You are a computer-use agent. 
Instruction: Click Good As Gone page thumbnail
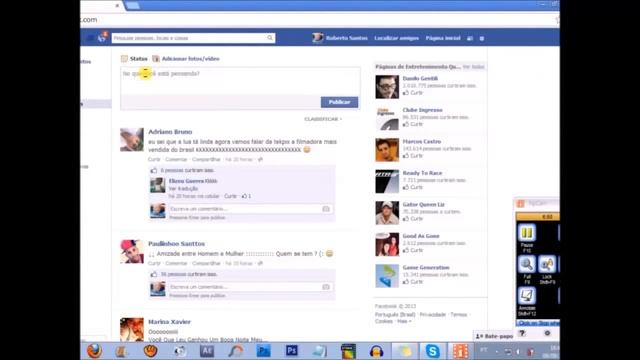(387, 244)
